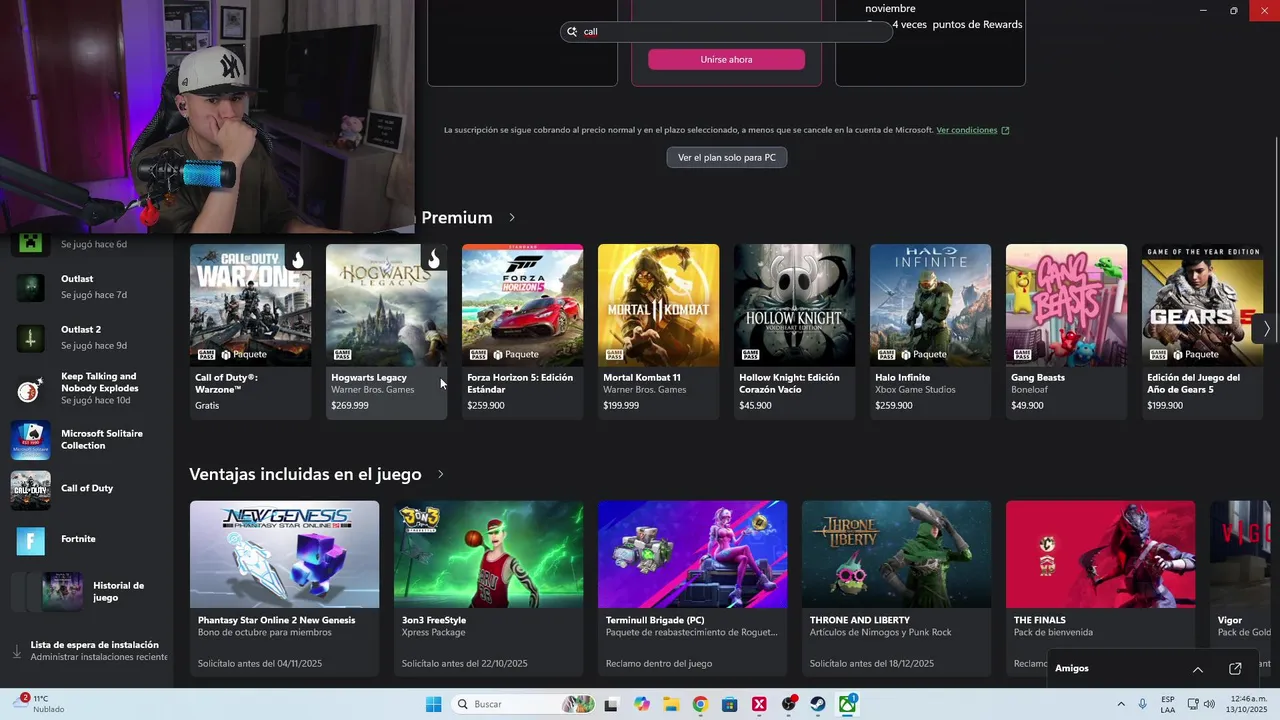Click the search magnifier icon in store
This screenshot has height=720, width=1280.
click(572, 32)
